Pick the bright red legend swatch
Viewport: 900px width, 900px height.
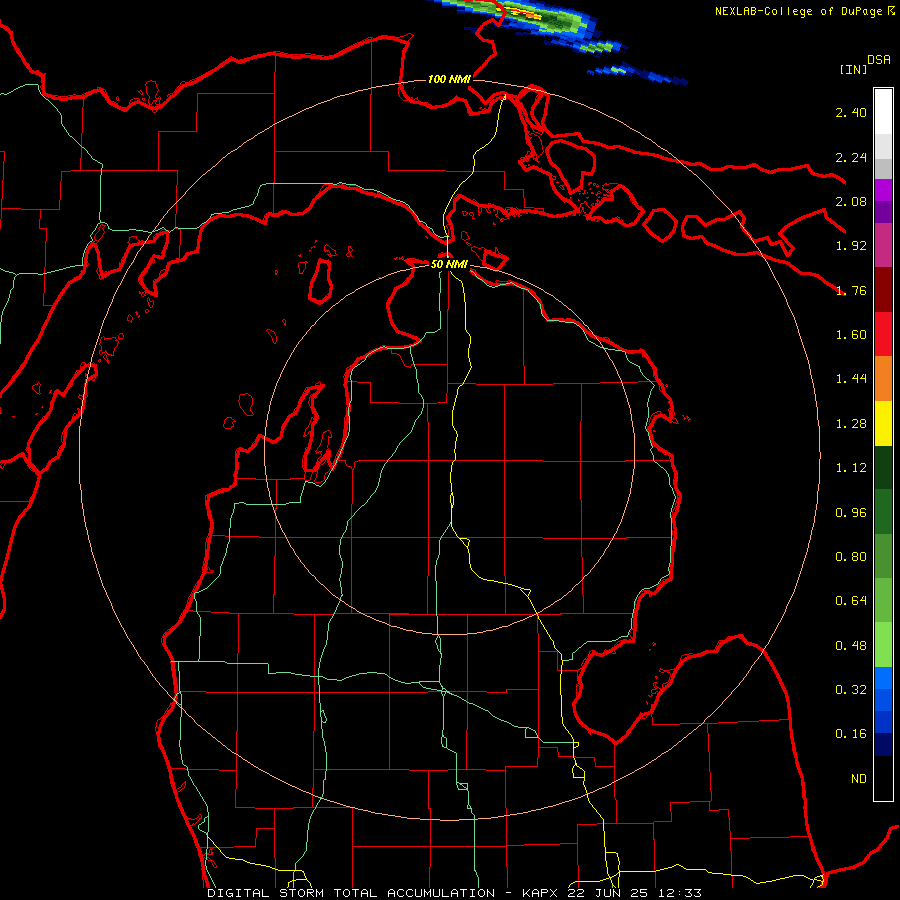(x=883, y=335)
